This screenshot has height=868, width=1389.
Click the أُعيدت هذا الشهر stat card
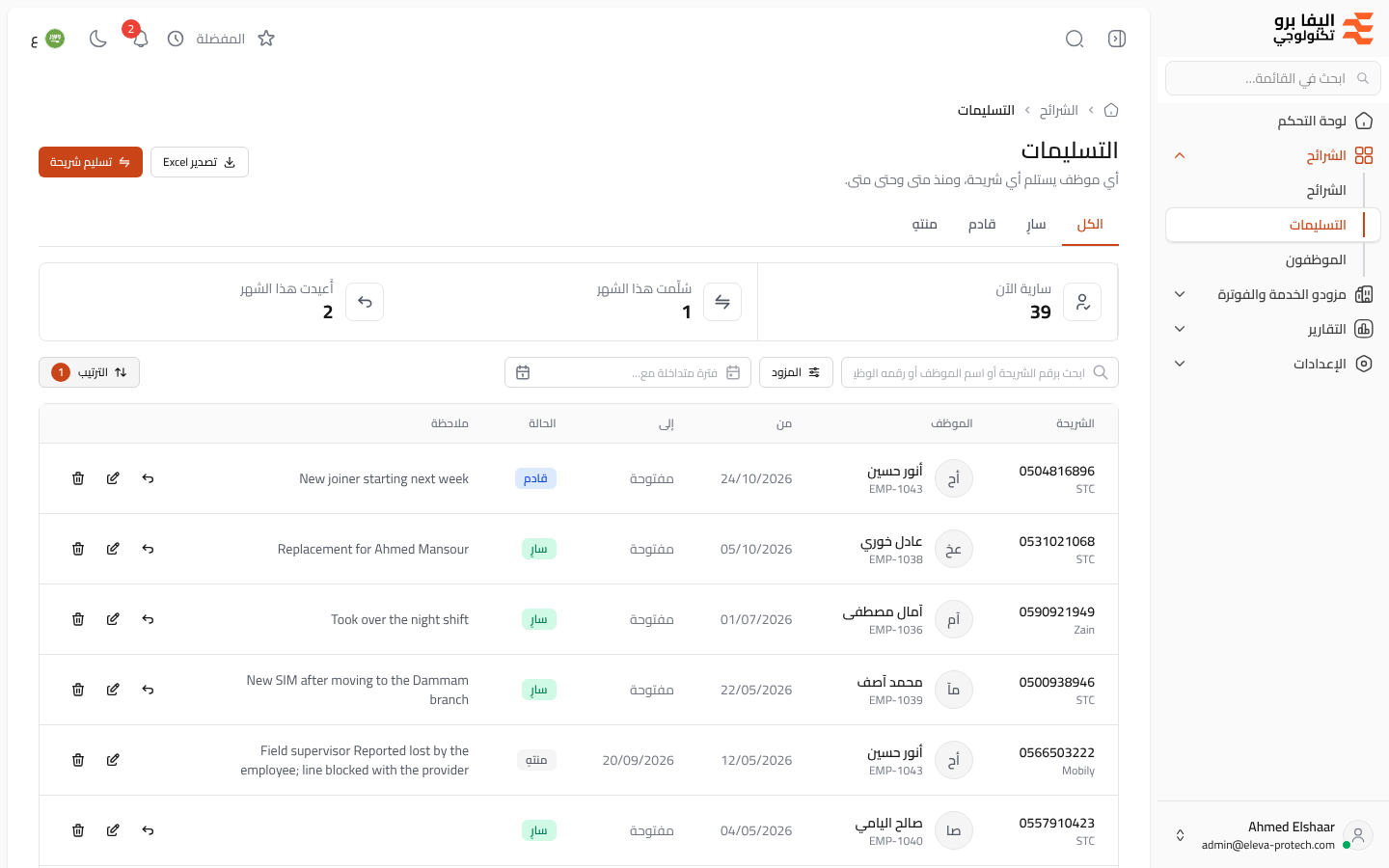(x=219, y=302)
